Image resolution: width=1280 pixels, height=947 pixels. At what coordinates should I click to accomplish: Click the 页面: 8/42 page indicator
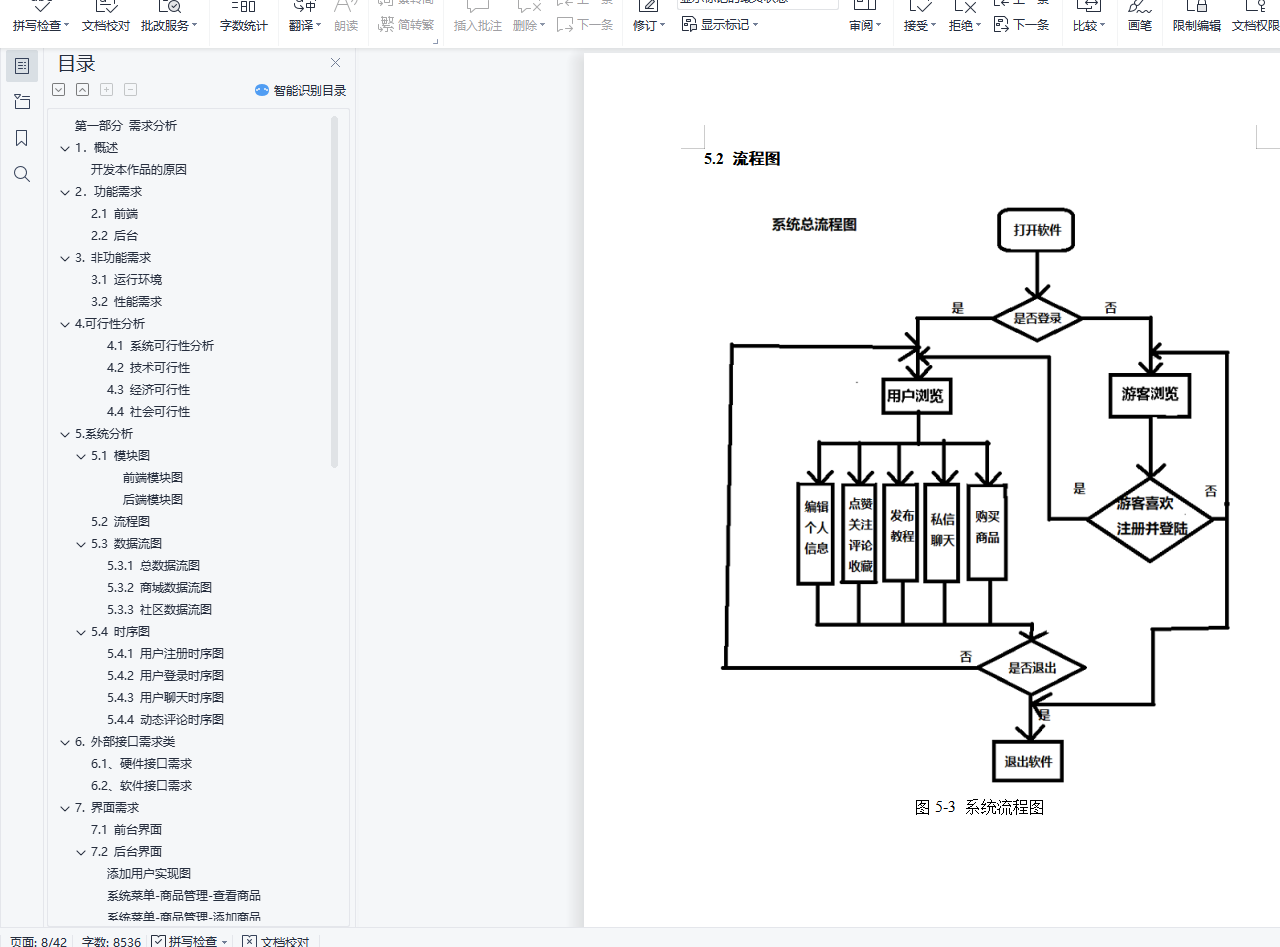tap(39, 941)
